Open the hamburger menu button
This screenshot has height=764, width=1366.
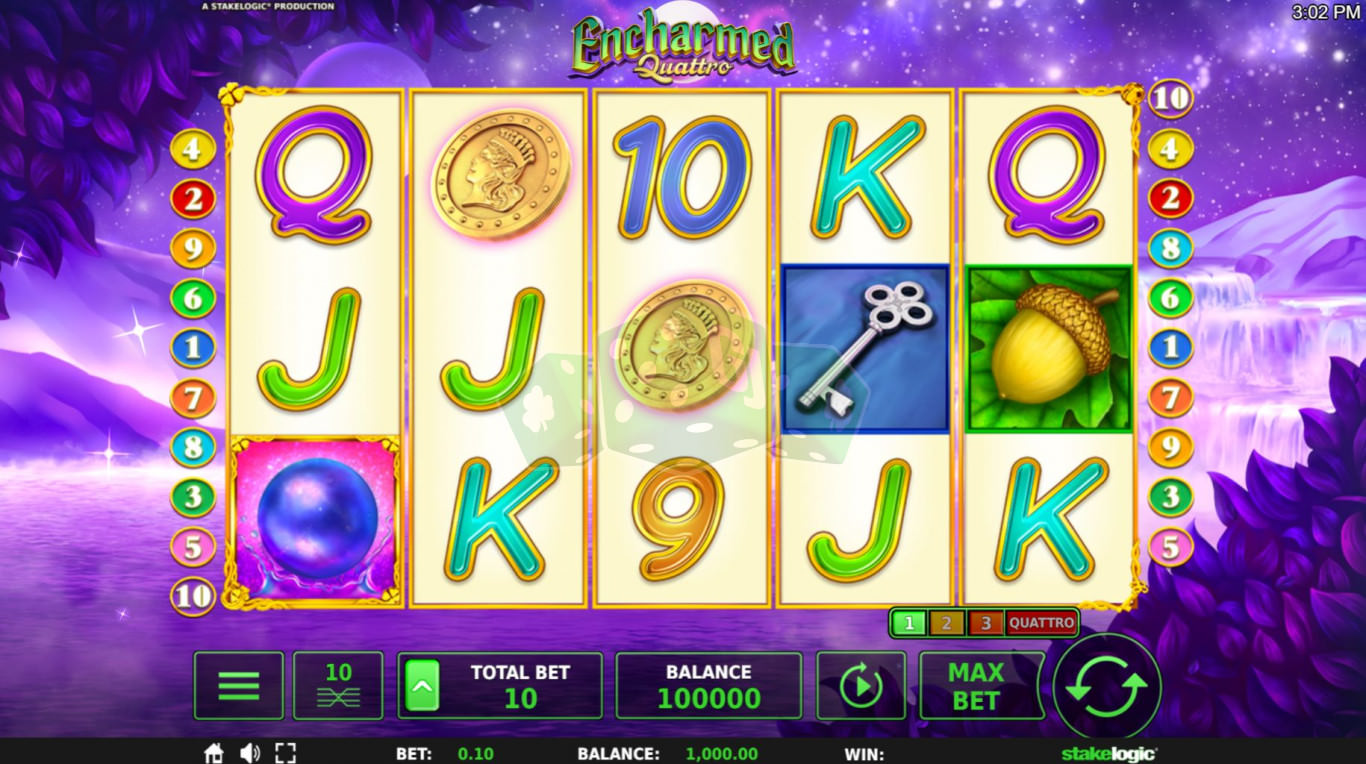[238, 686]
